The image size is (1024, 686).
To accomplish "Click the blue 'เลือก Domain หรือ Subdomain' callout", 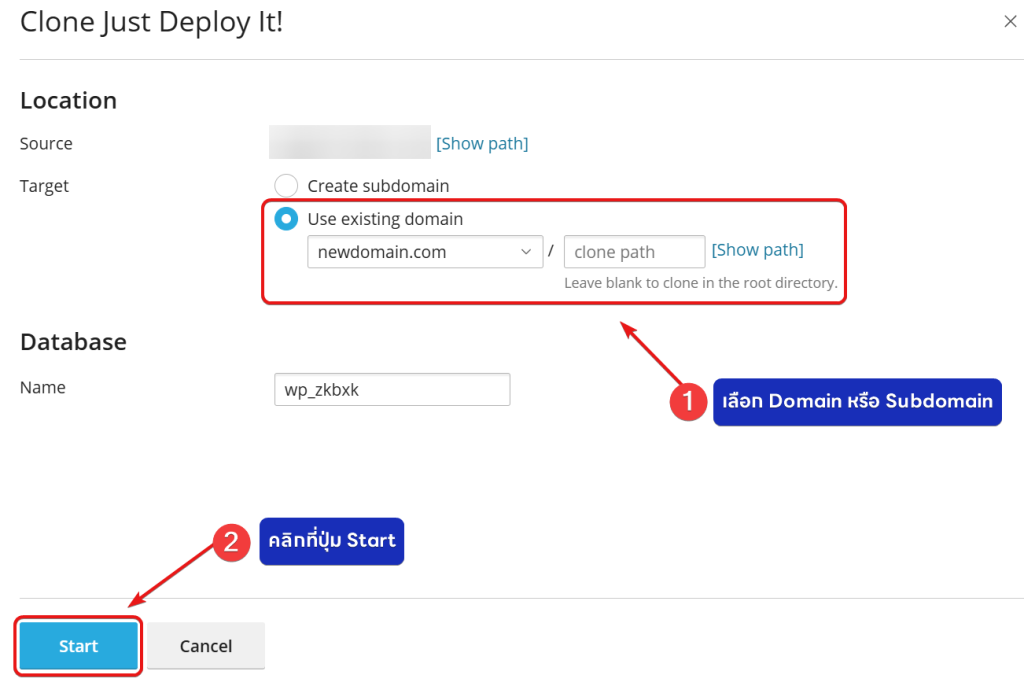I will click(857, 402).
